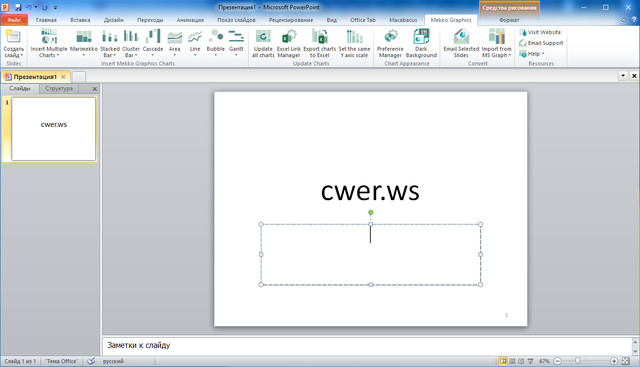The image size is (640, 367).
Task: Click the zoom out minus button
Action: [558, 361]
